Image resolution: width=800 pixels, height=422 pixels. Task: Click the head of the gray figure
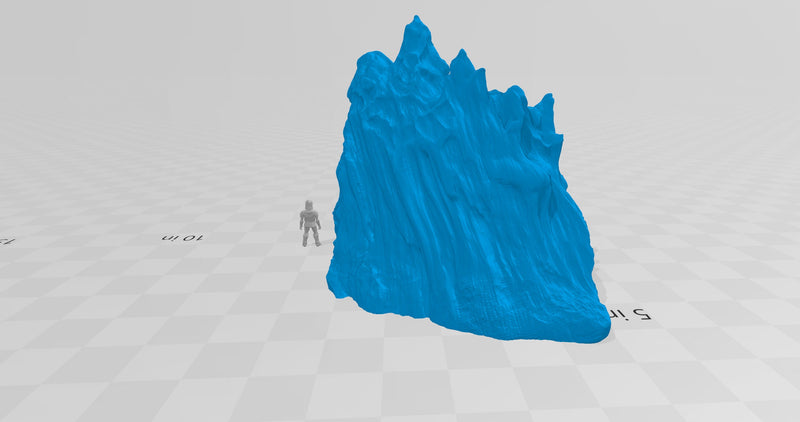[x=310, y=205]
